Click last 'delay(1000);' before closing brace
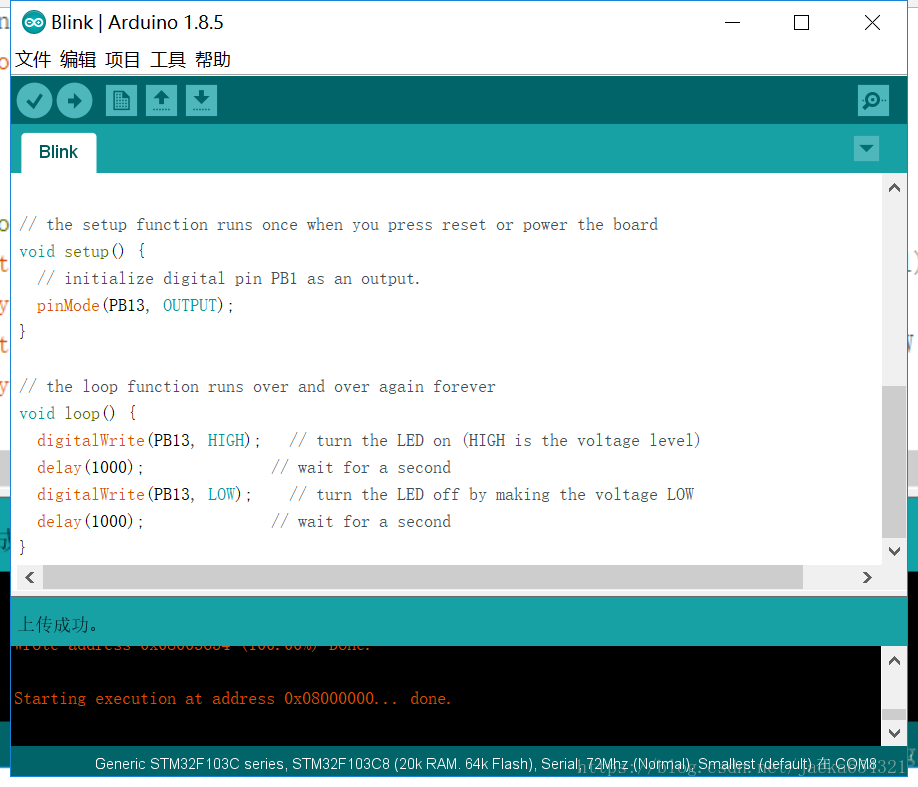Image resolution: width=918 pixels, height=787 pixels. pos(90,522)
